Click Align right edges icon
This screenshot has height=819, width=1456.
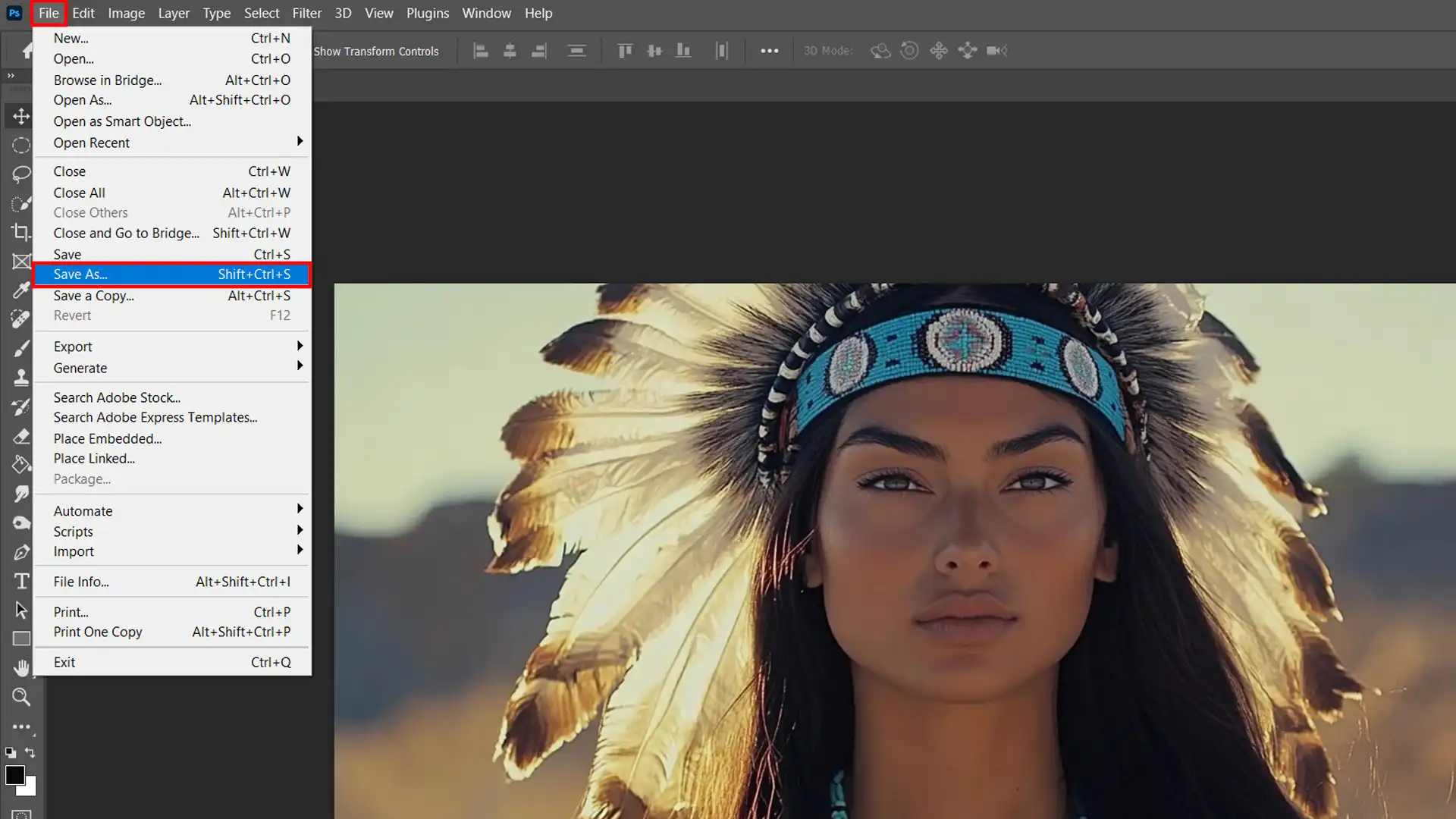point(539,51)
